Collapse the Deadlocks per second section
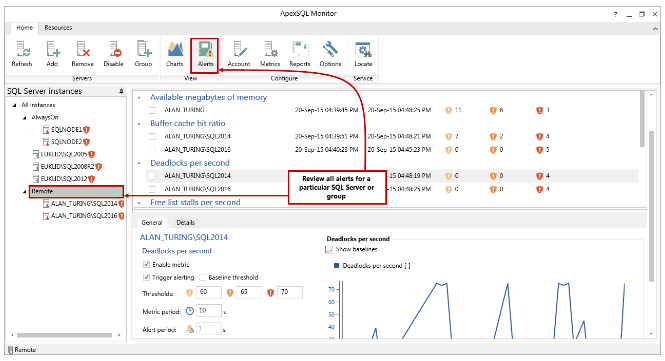This screenshot has height=361, width=665. tap(139, 163)
